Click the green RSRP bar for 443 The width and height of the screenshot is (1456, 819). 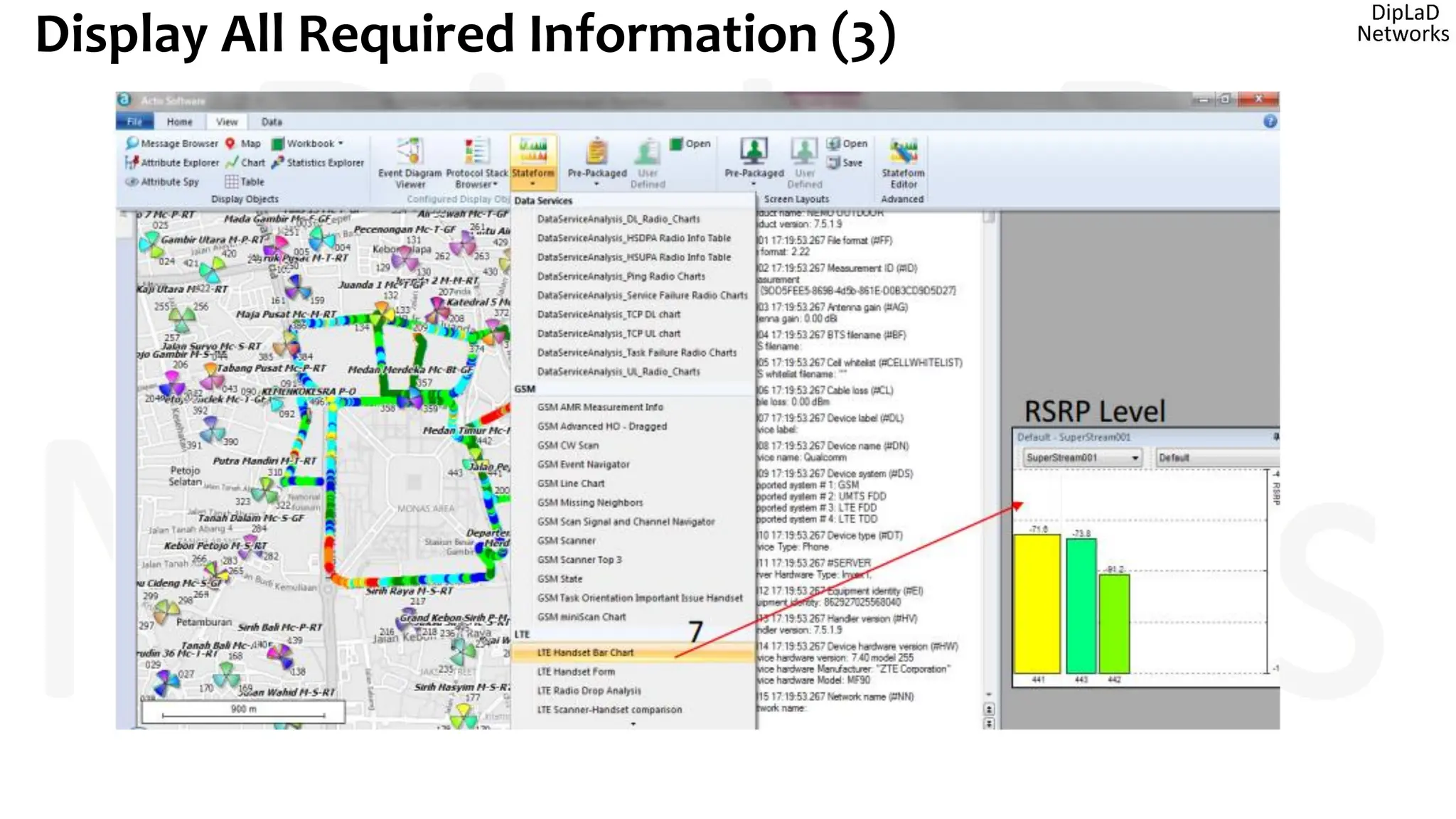coord(1081,606)
